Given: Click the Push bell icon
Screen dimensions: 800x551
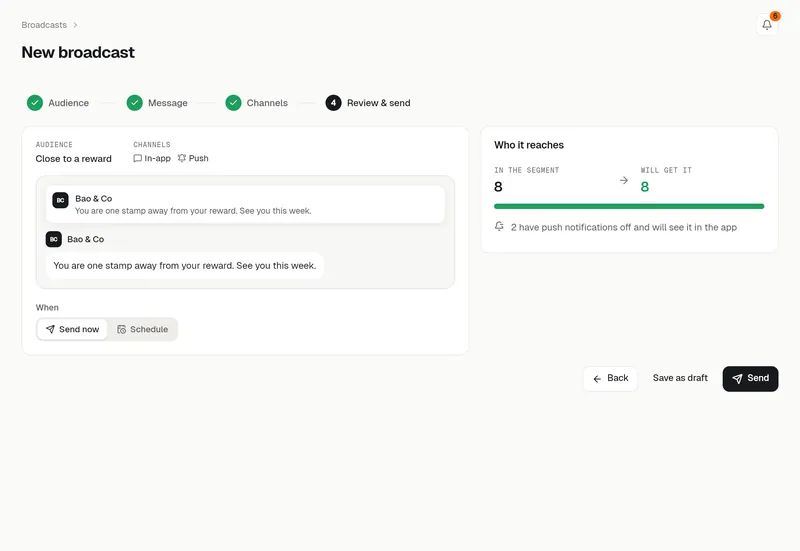Looking at the screenshot, I should (x=182, y=158).
